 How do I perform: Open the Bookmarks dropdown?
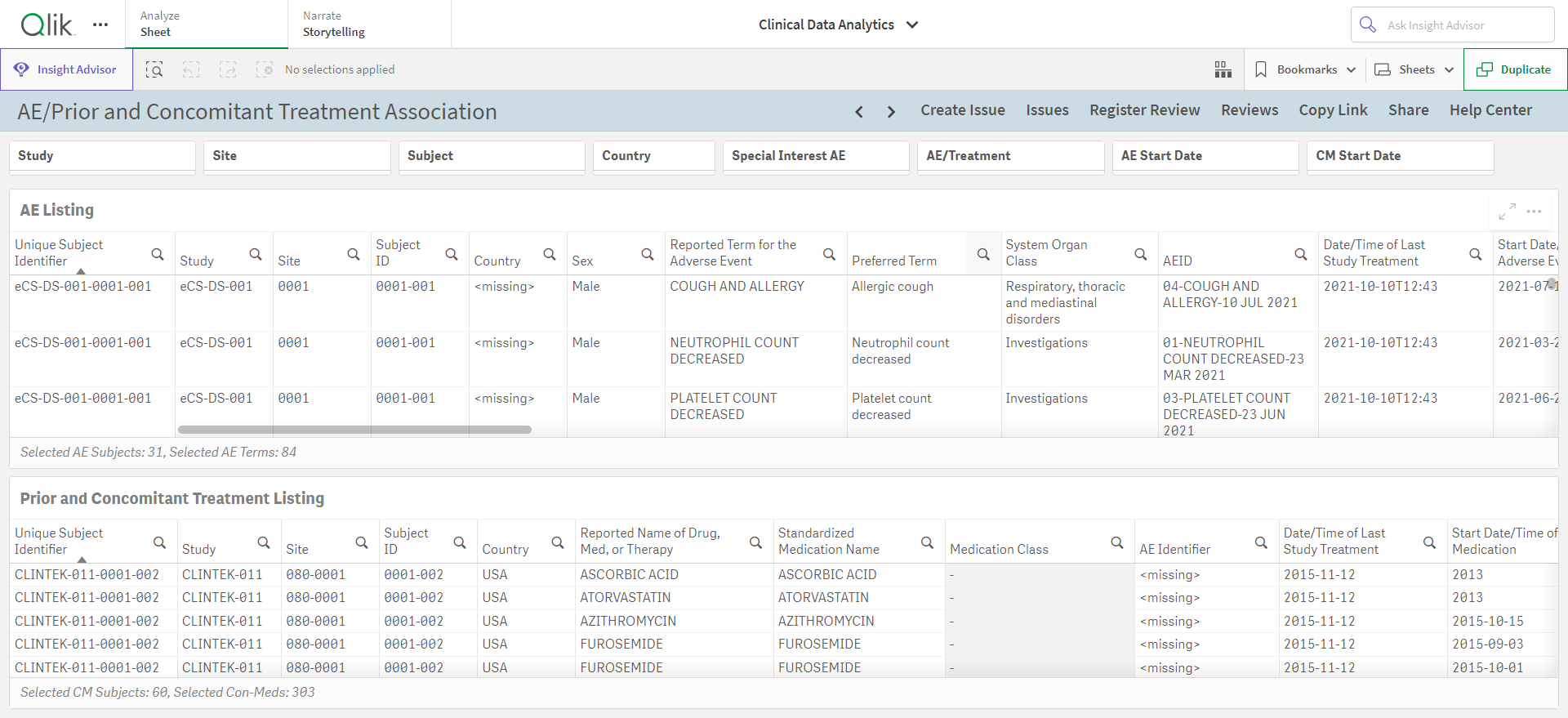(1305, 69)
